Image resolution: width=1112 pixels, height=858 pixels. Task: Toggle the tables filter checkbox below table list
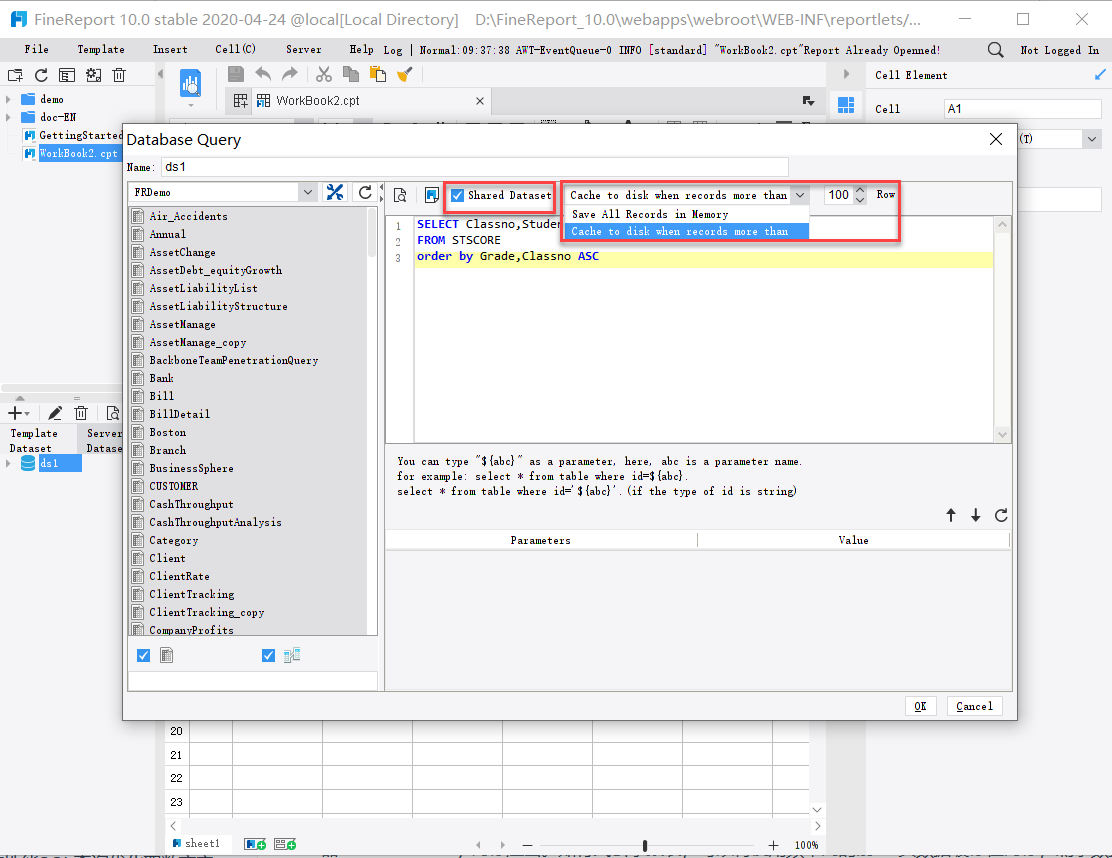(143, 655)
